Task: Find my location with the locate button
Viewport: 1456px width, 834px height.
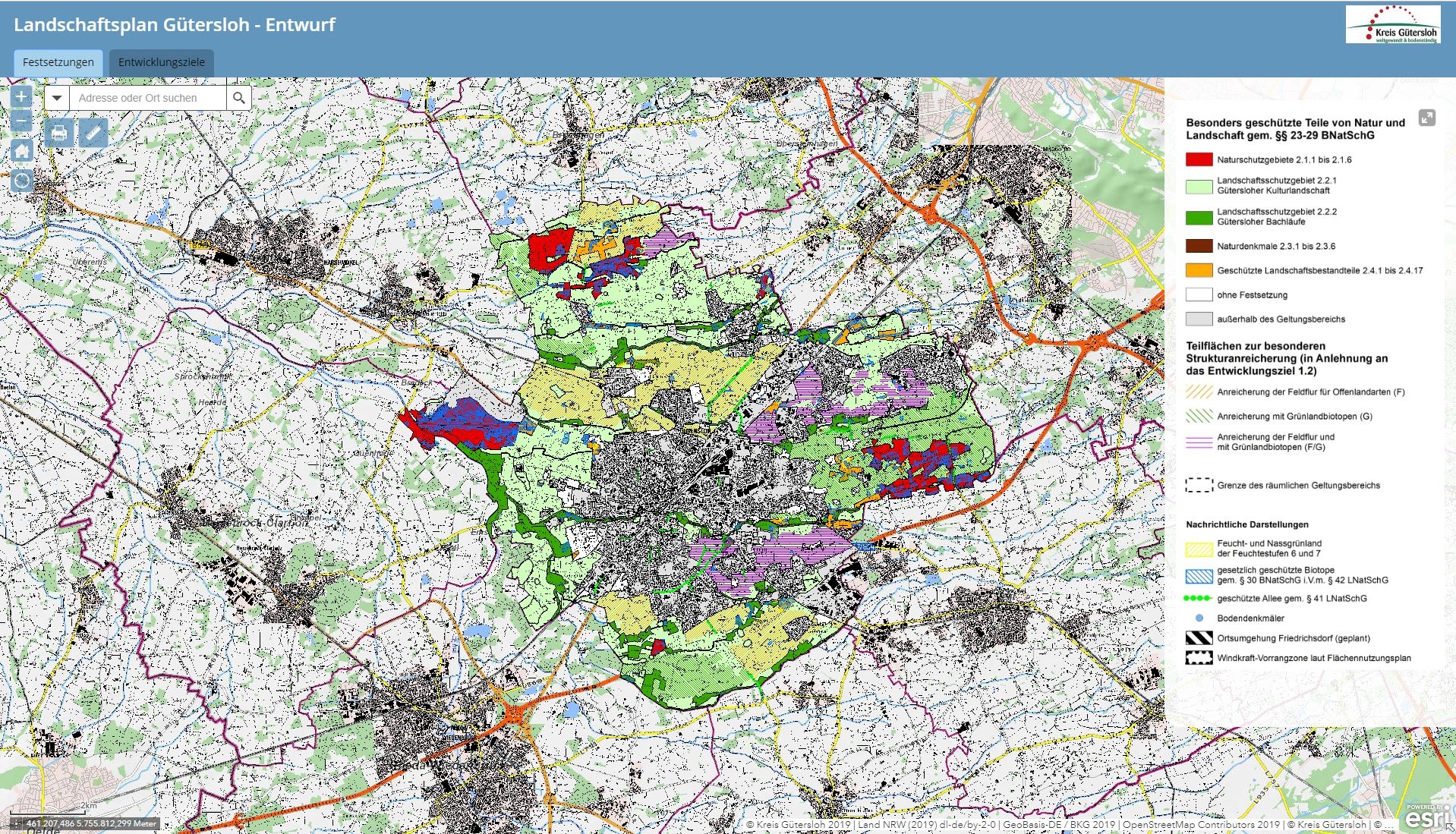Action: click(21, 181)
